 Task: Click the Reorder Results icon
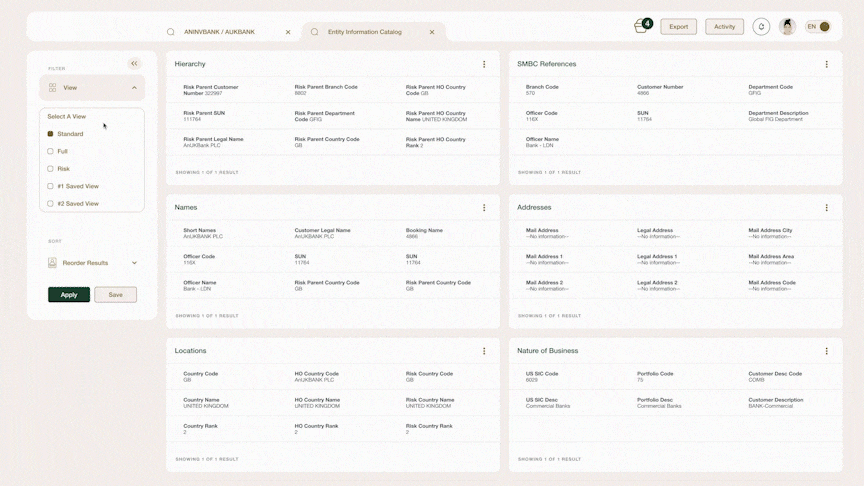52,263
